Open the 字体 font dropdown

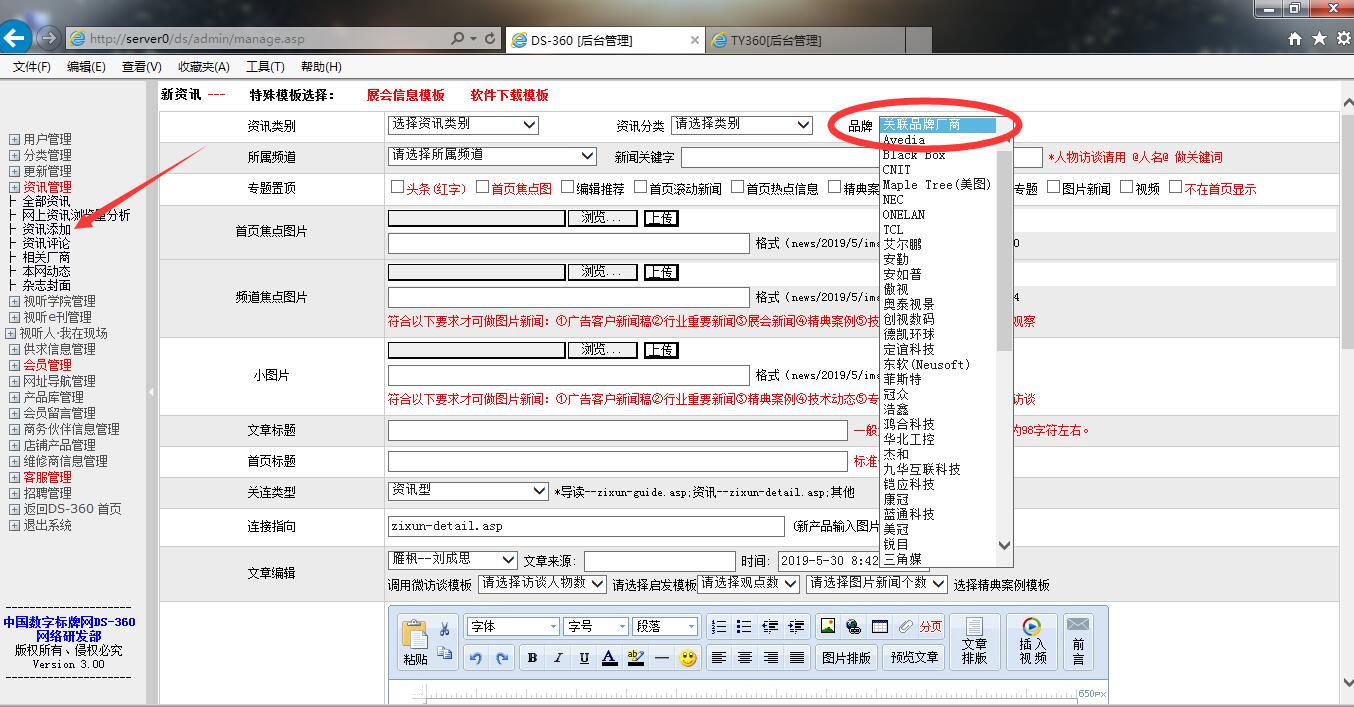(512, 627)
